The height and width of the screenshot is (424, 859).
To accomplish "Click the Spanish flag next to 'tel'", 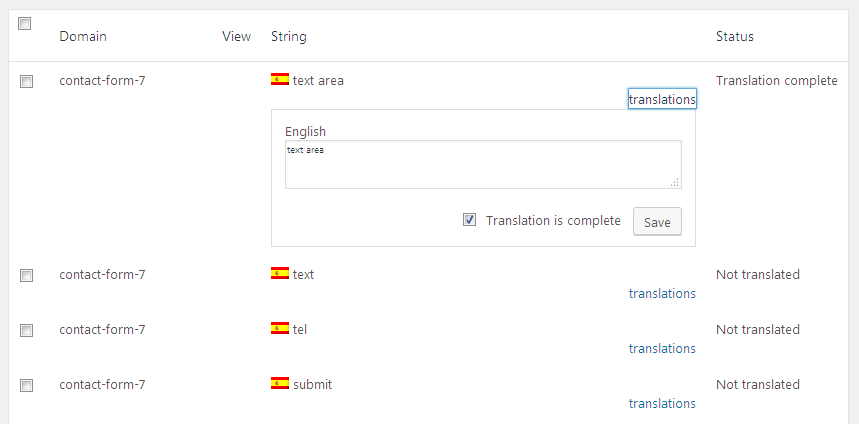I will pos(280,329).
